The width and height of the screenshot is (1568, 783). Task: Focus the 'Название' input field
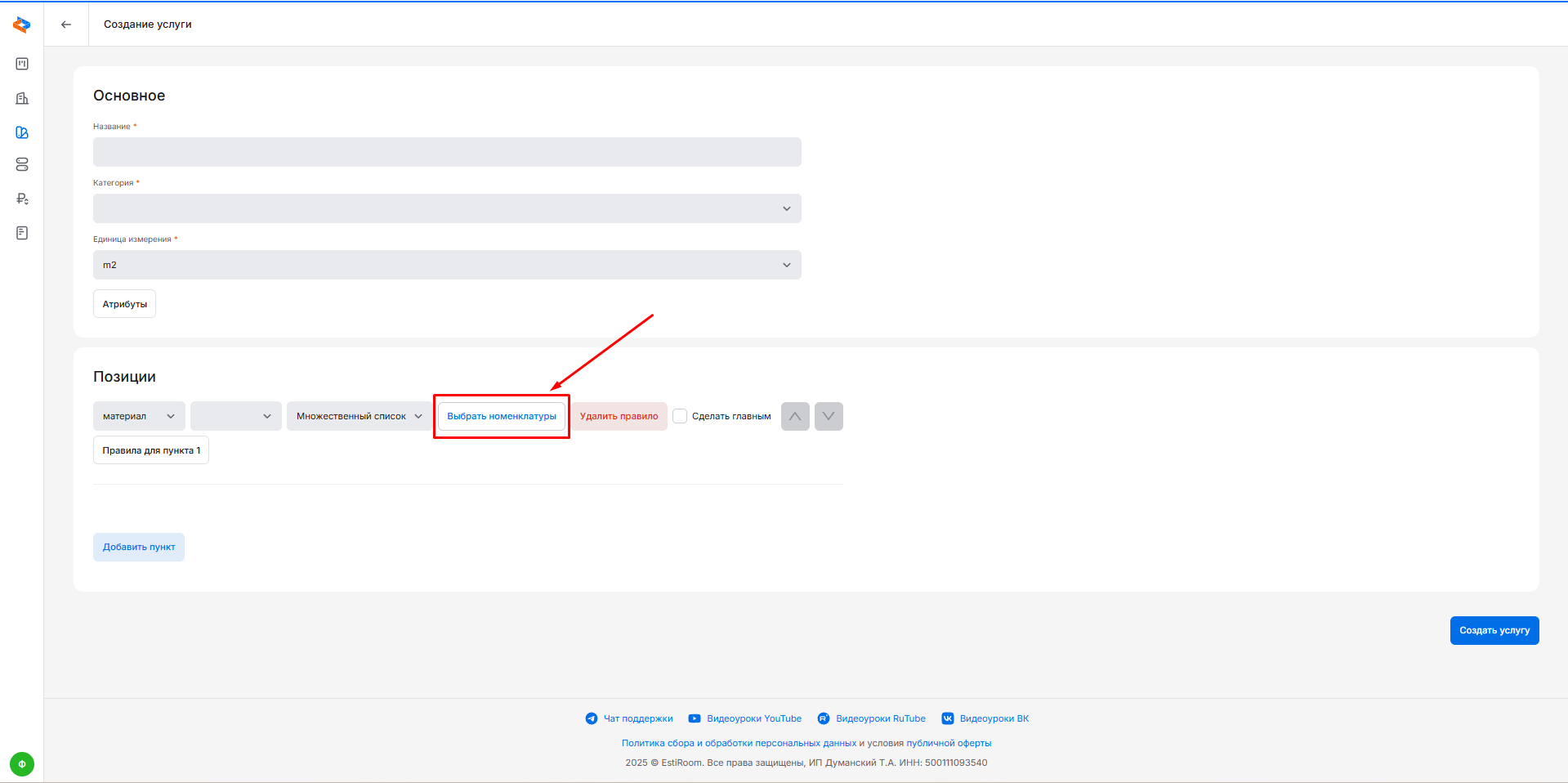tap(447, 152)
